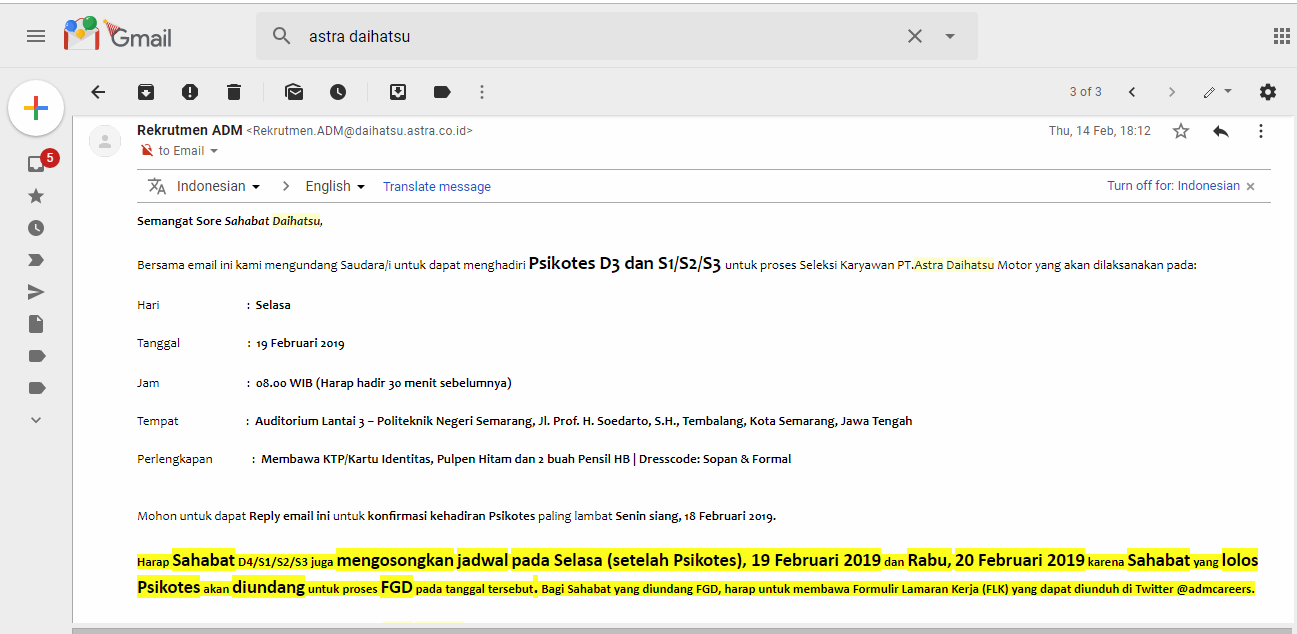Change source language from Indonesian
The width and height of the screenshot is (1297, 634).
218,186
